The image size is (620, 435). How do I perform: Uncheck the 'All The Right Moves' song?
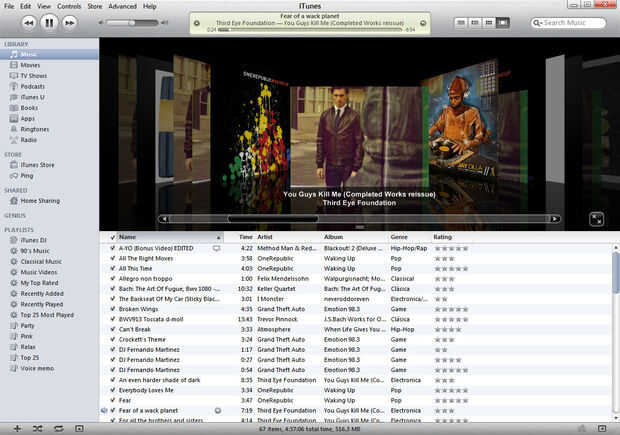[x=113, y=258]
